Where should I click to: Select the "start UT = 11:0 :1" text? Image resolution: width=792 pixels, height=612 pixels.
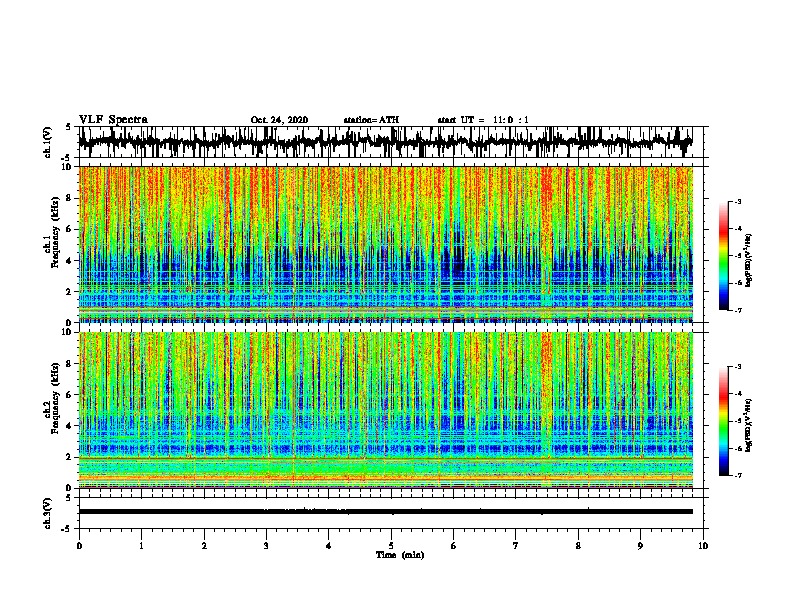pos(483,120)
